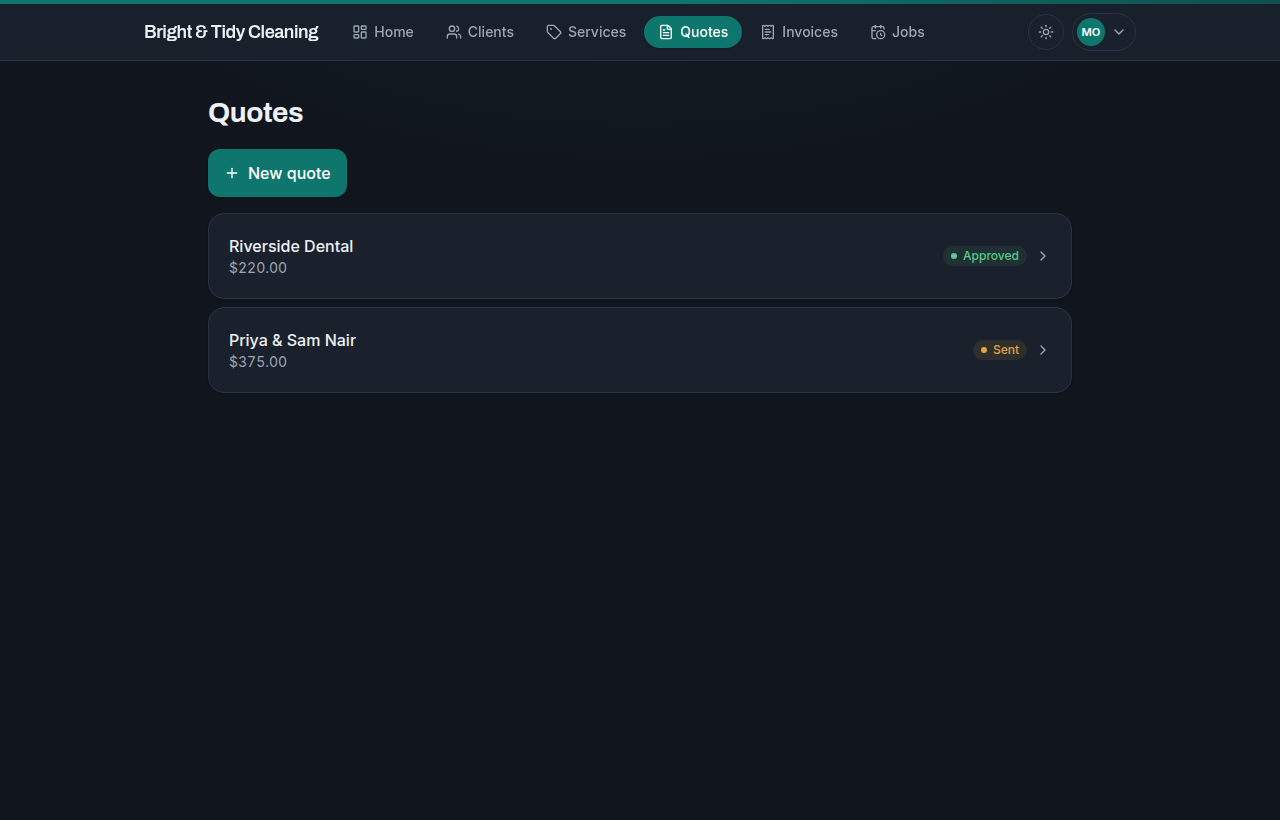Select the Quotes tab
The height and width of the screenshot is (820, 1280).
pyautogui.click(x=693, y=32)
